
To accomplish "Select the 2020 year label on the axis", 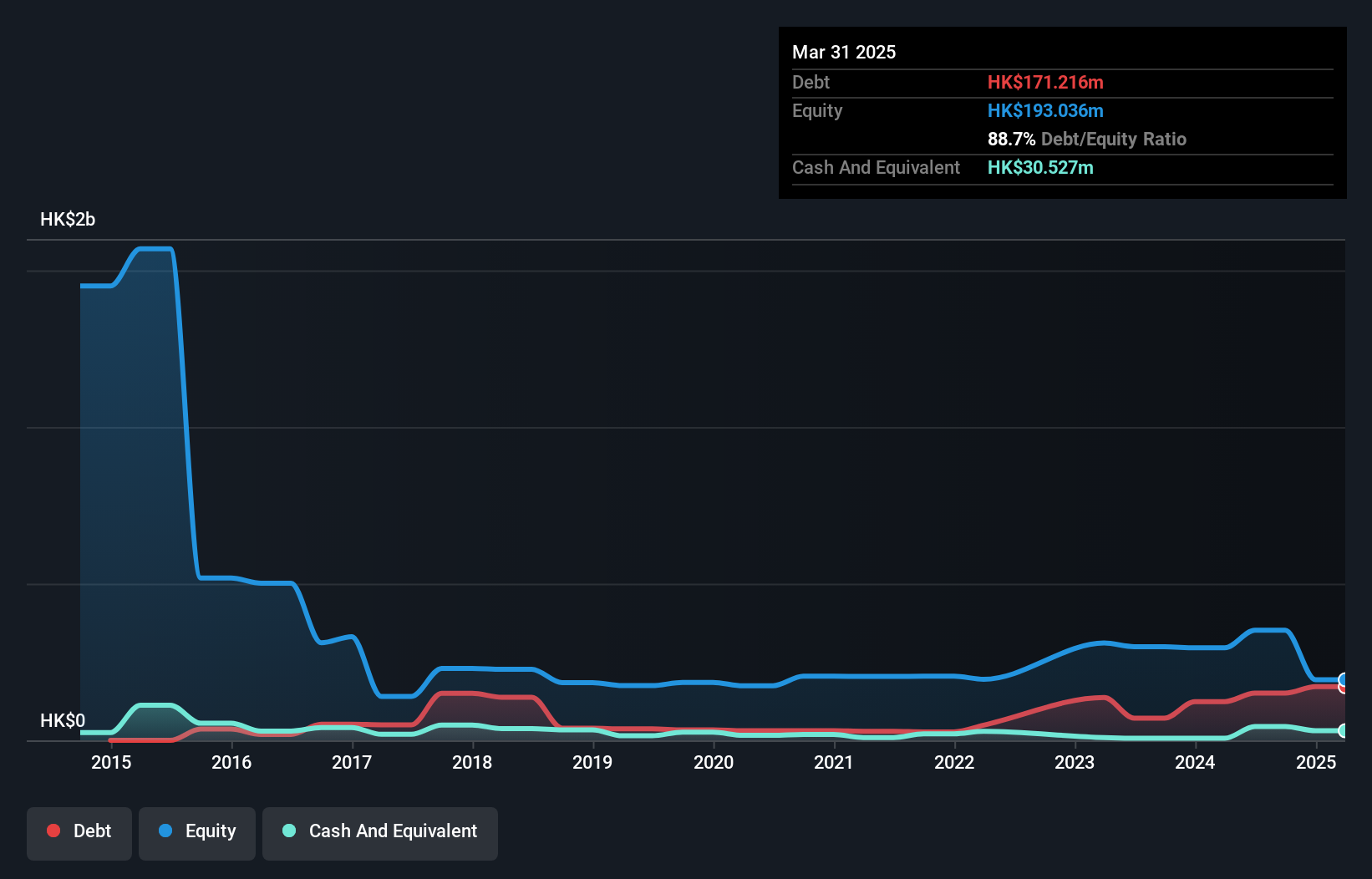I will tap(714, 762).
